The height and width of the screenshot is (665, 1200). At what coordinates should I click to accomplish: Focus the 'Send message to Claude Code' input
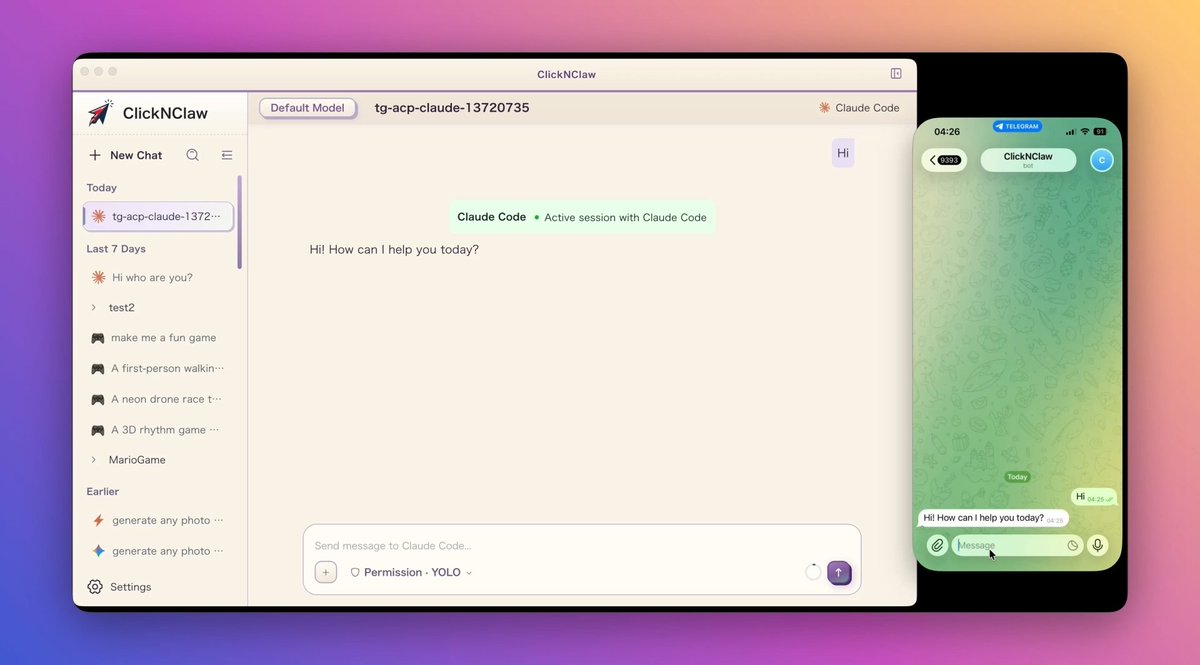(x=582, y=546)
